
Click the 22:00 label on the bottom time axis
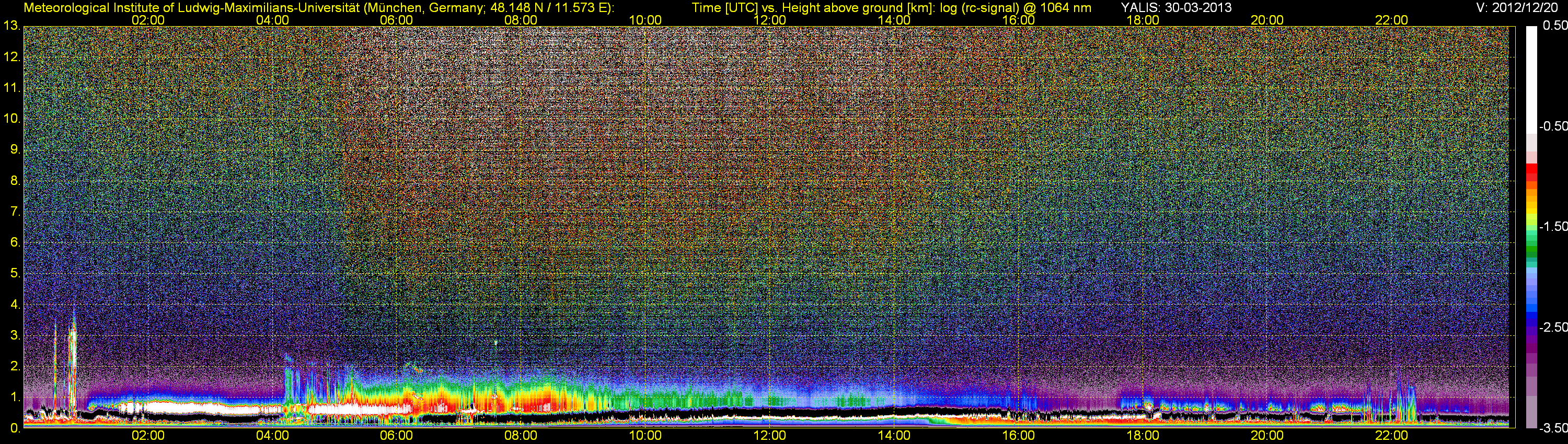click(x=1391, y=436)
